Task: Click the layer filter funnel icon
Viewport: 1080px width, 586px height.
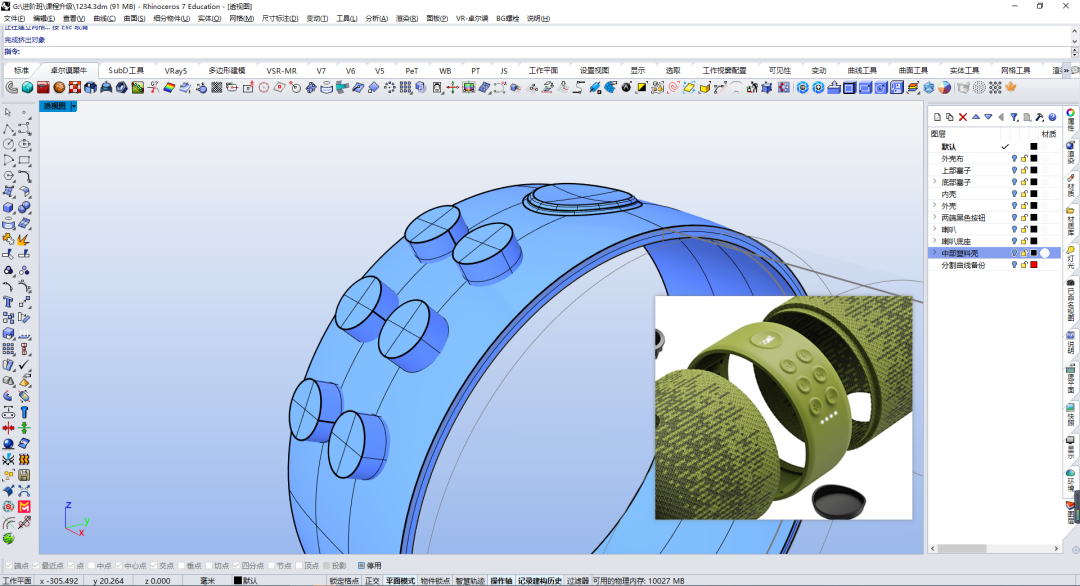Action: coord(1014,117)
